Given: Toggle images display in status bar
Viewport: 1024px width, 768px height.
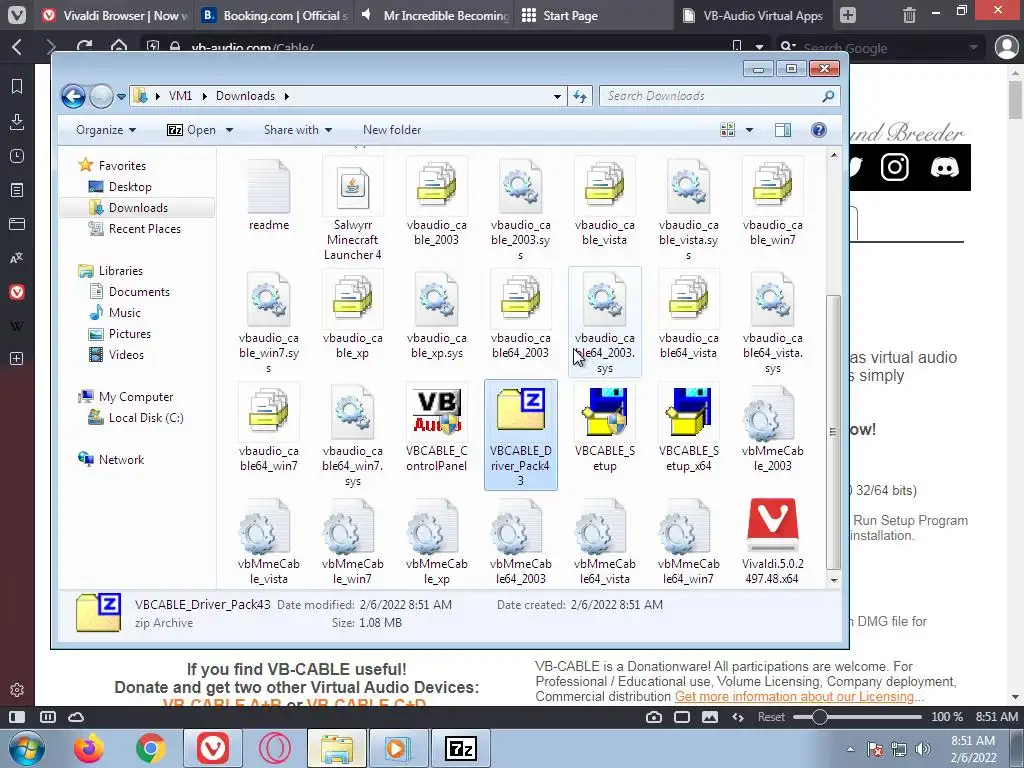Looking at the screenshot, I should (x=710, y=717).
